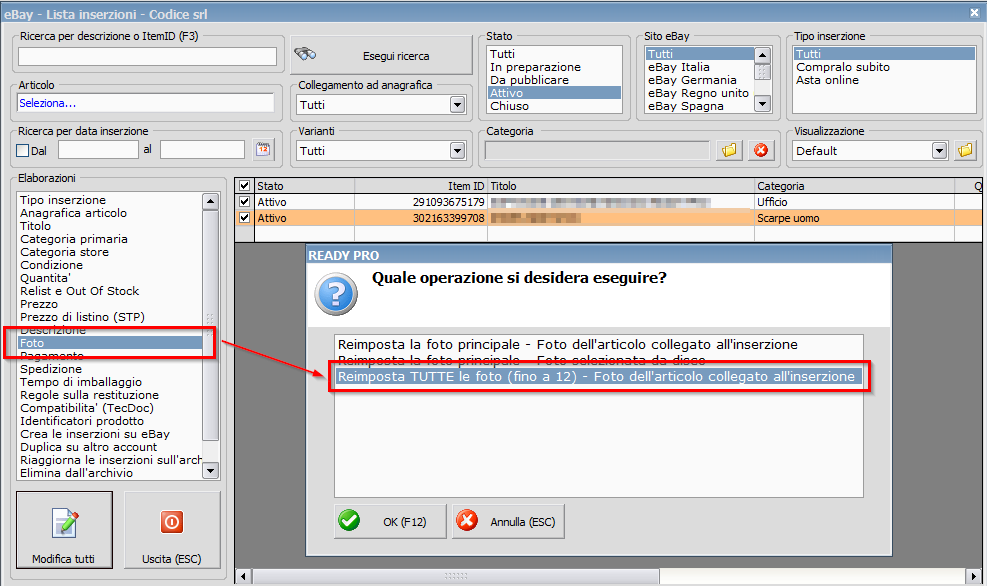This screenshot has height=586, width=987.
Task: Toggle the Dal date filter checkbox
Action: pos(23,150)
